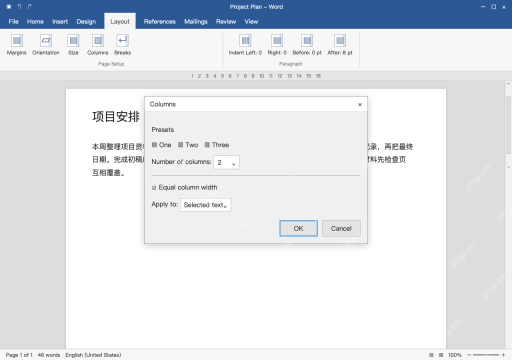
Task: Click the Indent Right icon
Action: [x=277, y=41]
